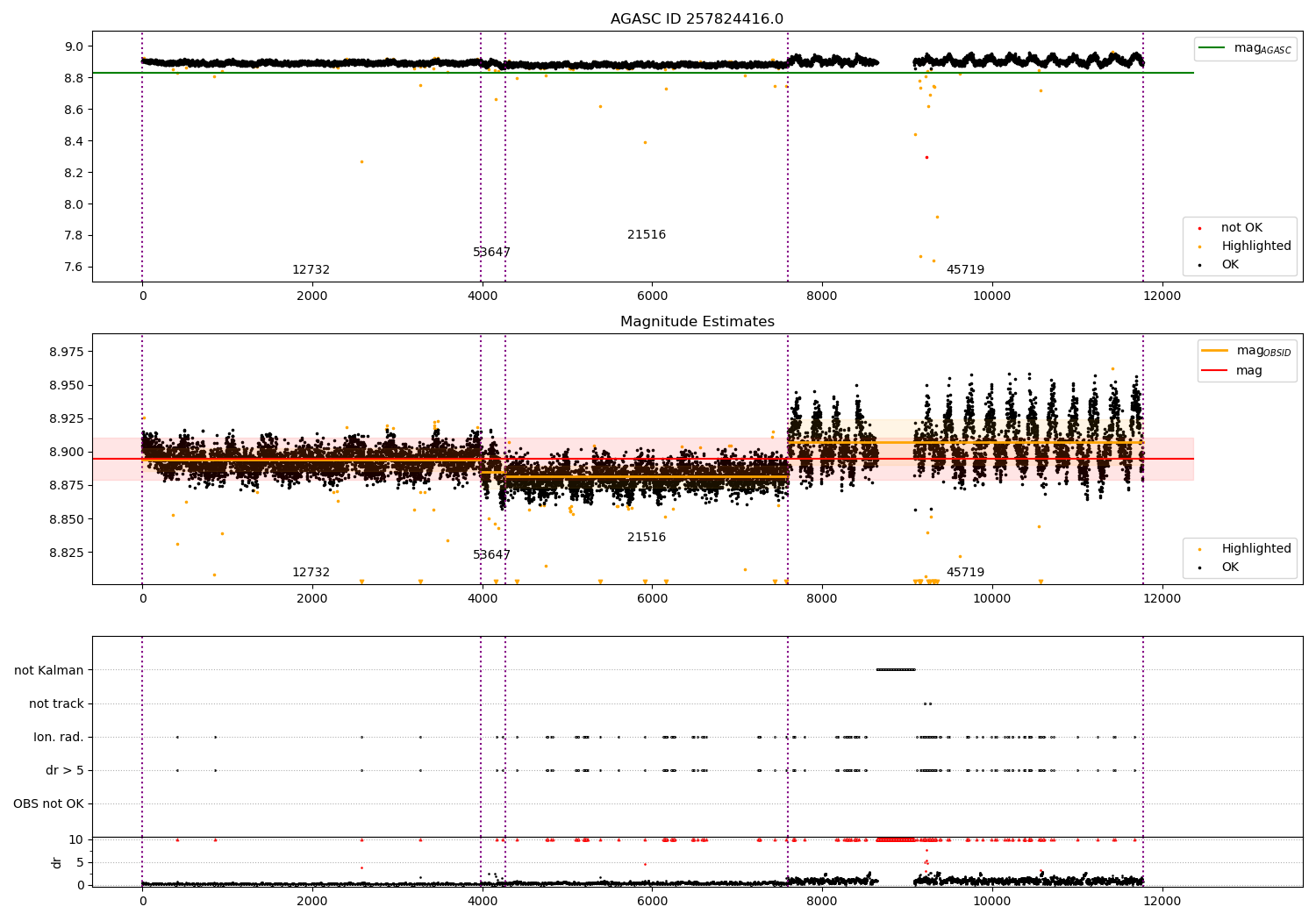Viewport: 1316px width, 921px height.
Task: Click the 4000 x-tick label under the bottom plot
Action: click(x=482, y=901)
